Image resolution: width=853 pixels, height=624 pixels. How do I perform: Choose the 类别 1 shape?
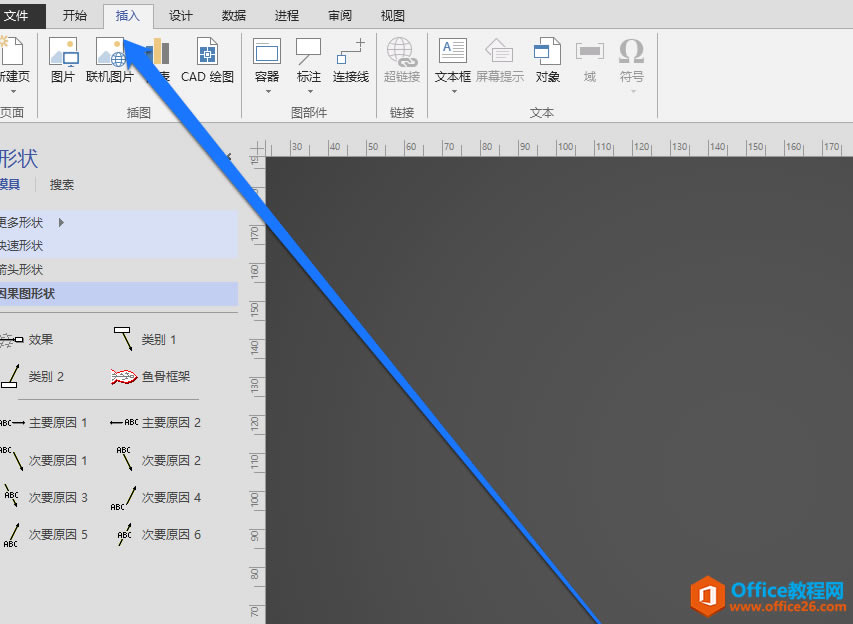[x=145, y=340]
